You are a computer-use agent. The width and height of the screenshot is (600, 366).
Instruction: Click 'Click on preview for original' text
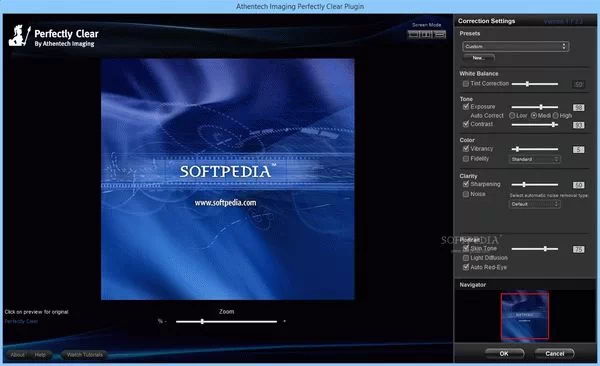click(x=36, y=312)
